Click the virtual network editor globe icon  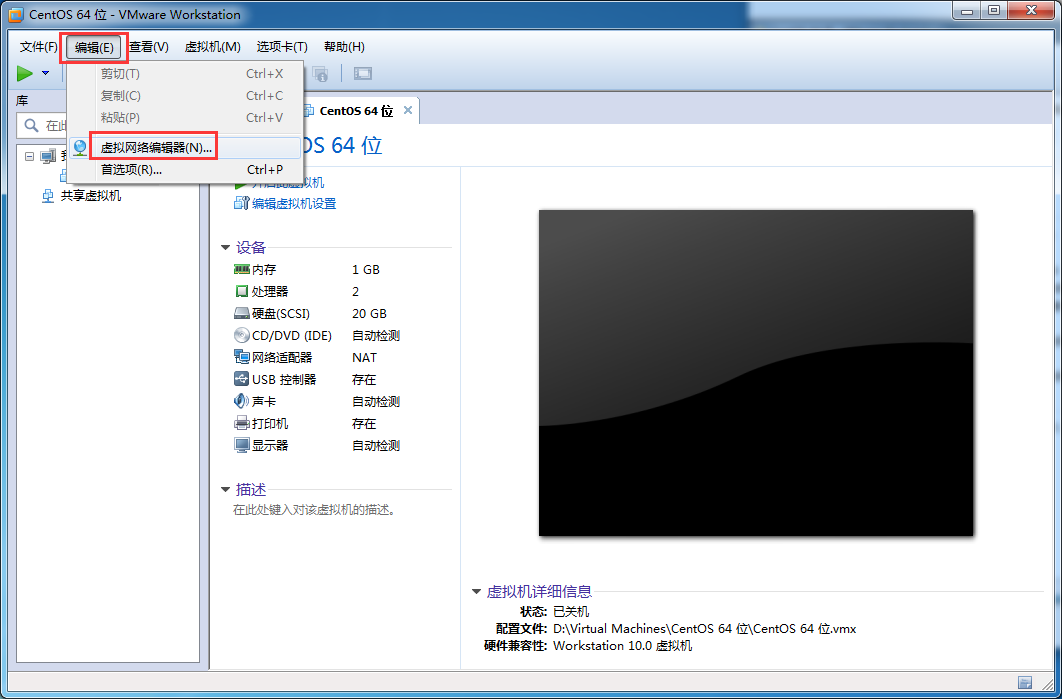[x=81, y=148]
